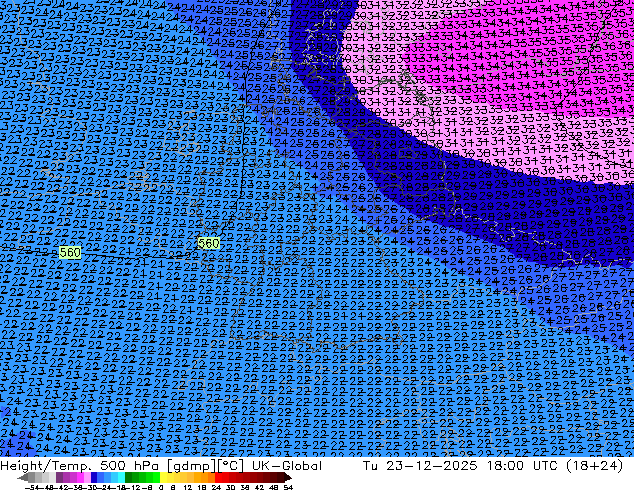
Task: Click the -54 value on the legend scale
Action: (32, 488)
